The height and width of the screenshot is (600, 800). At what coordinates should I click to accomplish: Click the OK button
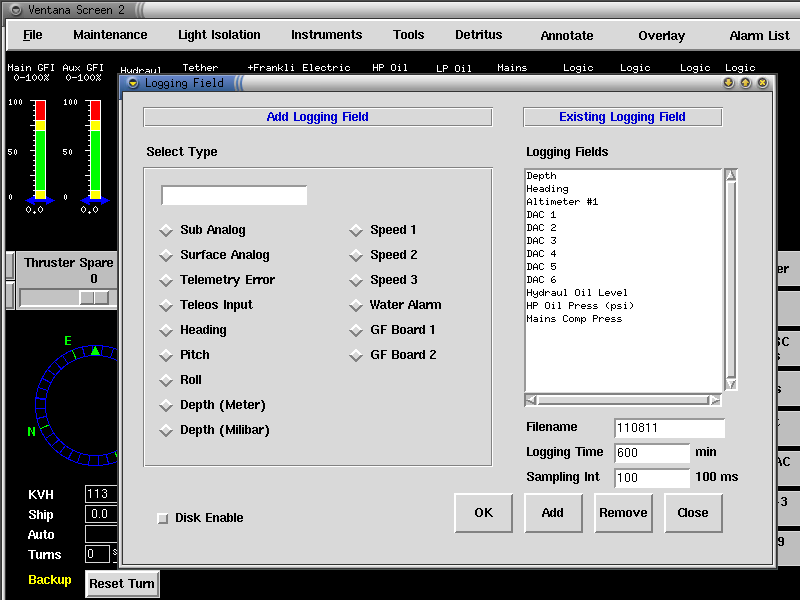[x=484, y=513]
